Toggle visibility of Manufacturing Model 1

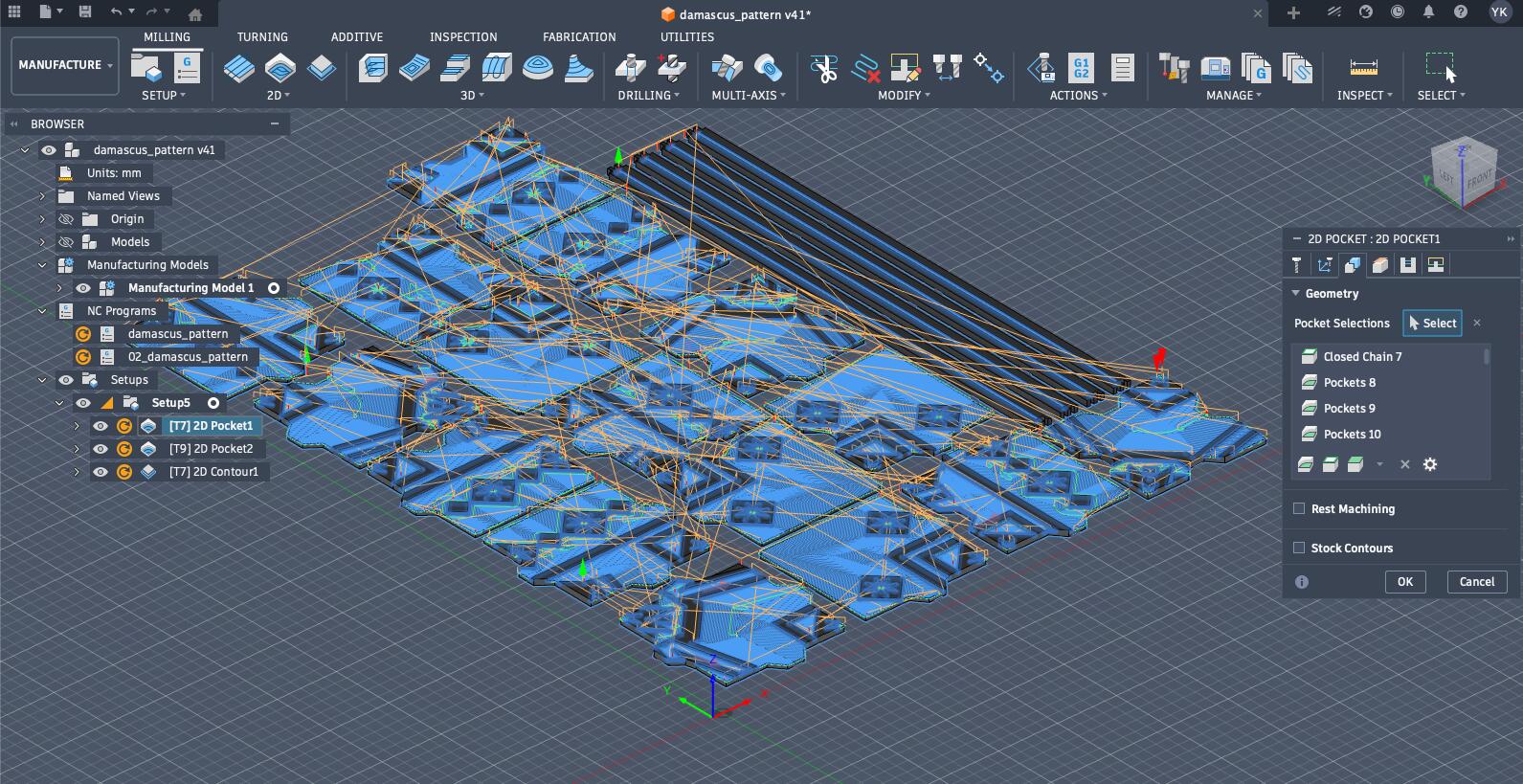click(83, 288)
